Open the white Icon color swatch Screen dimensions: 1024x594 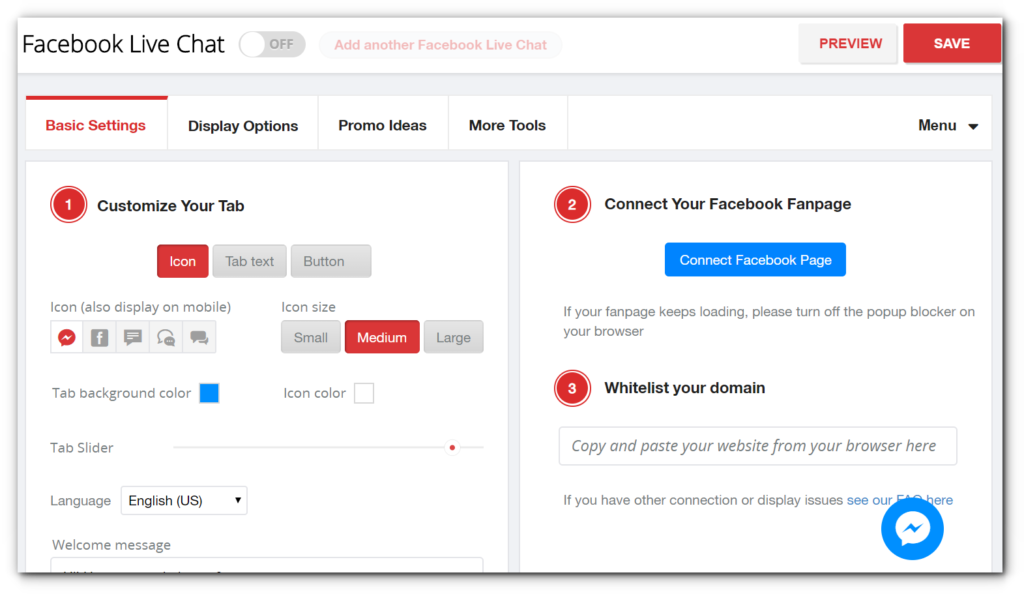(364, 393)
